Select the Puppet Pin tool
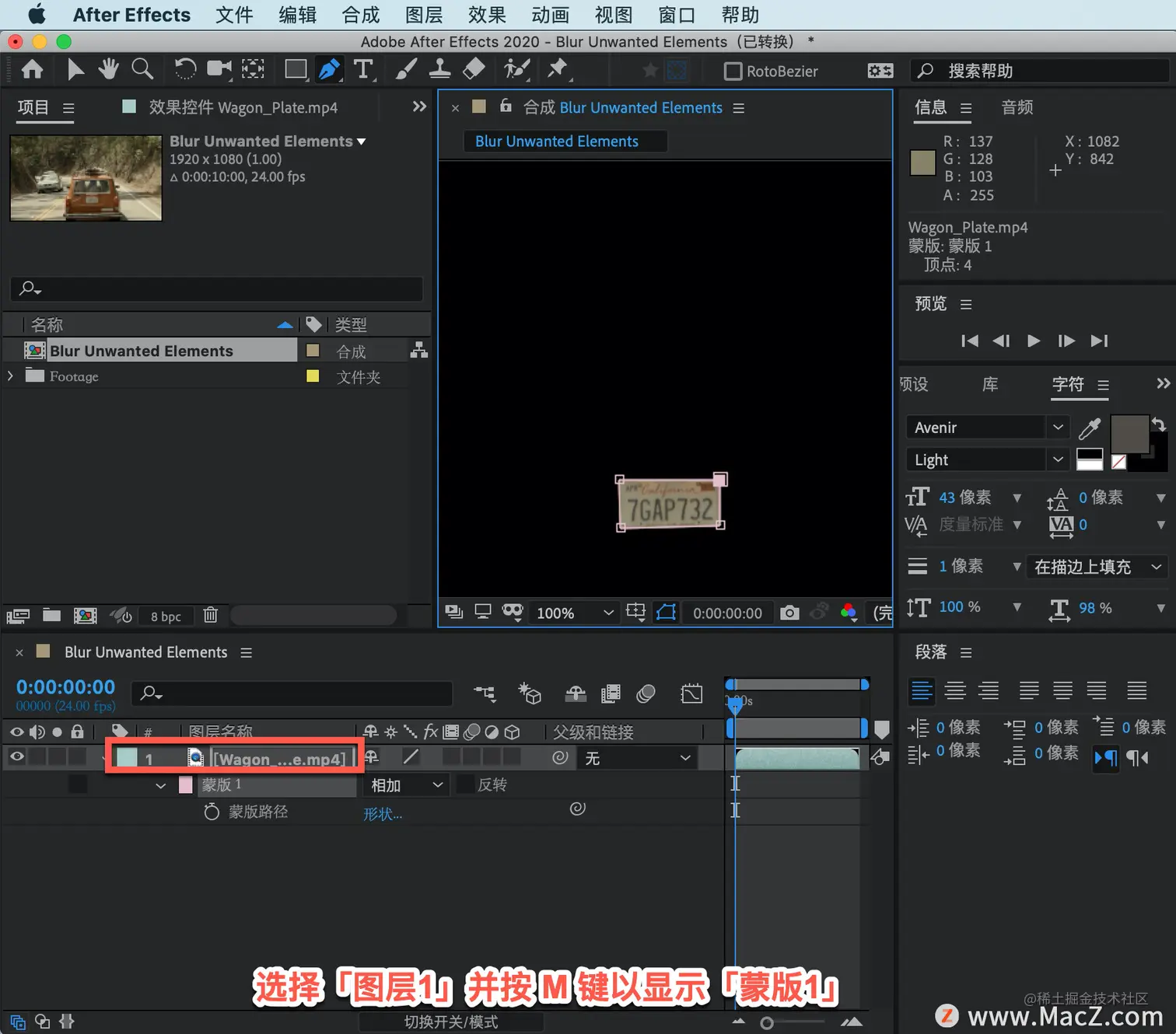Screen dimensions: 1176x1034 pos(557,70)
